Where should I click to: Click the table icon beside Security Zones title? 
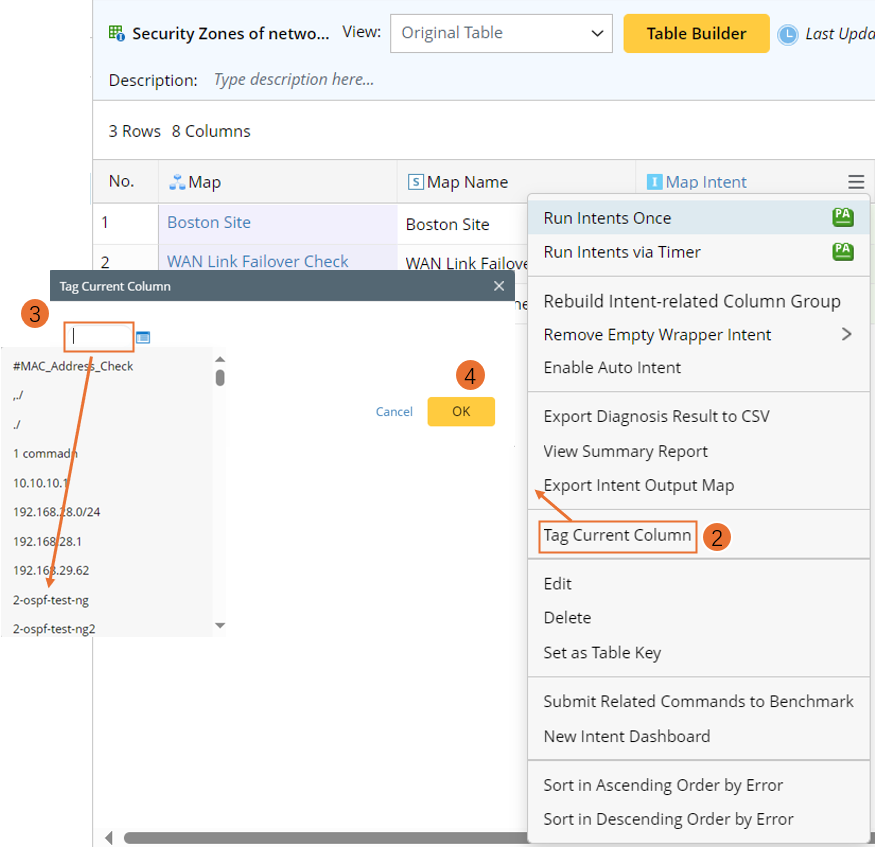(x=117, y=34)
